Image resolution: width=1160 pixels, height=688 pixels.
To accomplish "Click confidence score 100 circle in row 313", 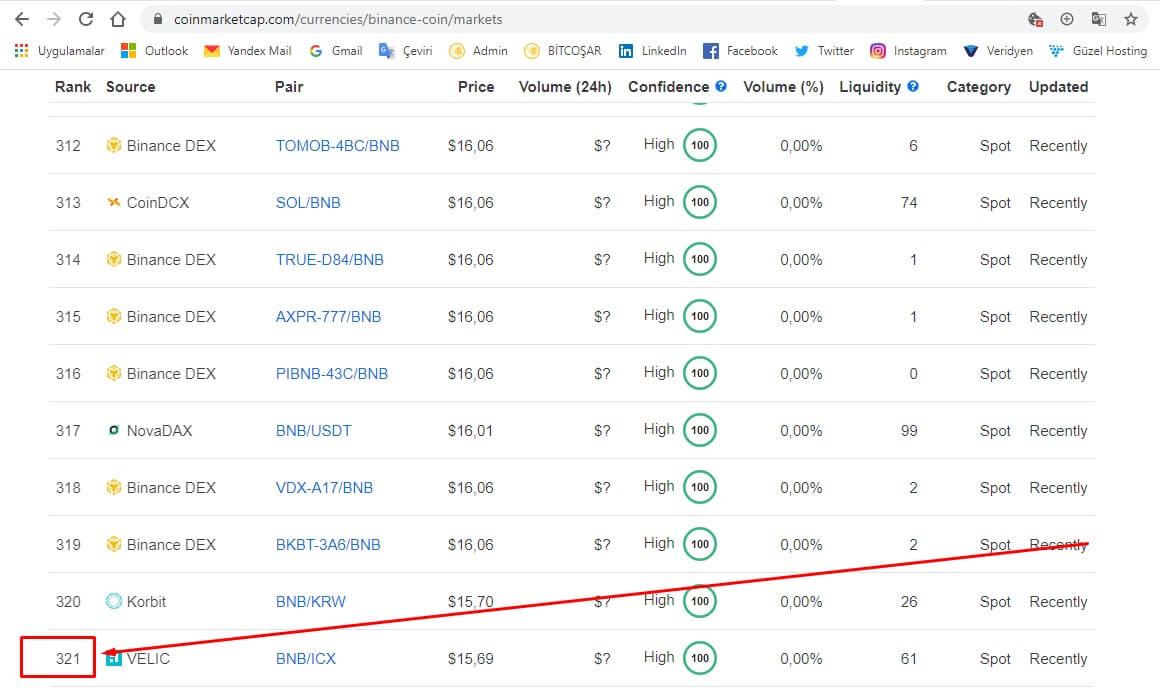I will (x=700, y=202).
